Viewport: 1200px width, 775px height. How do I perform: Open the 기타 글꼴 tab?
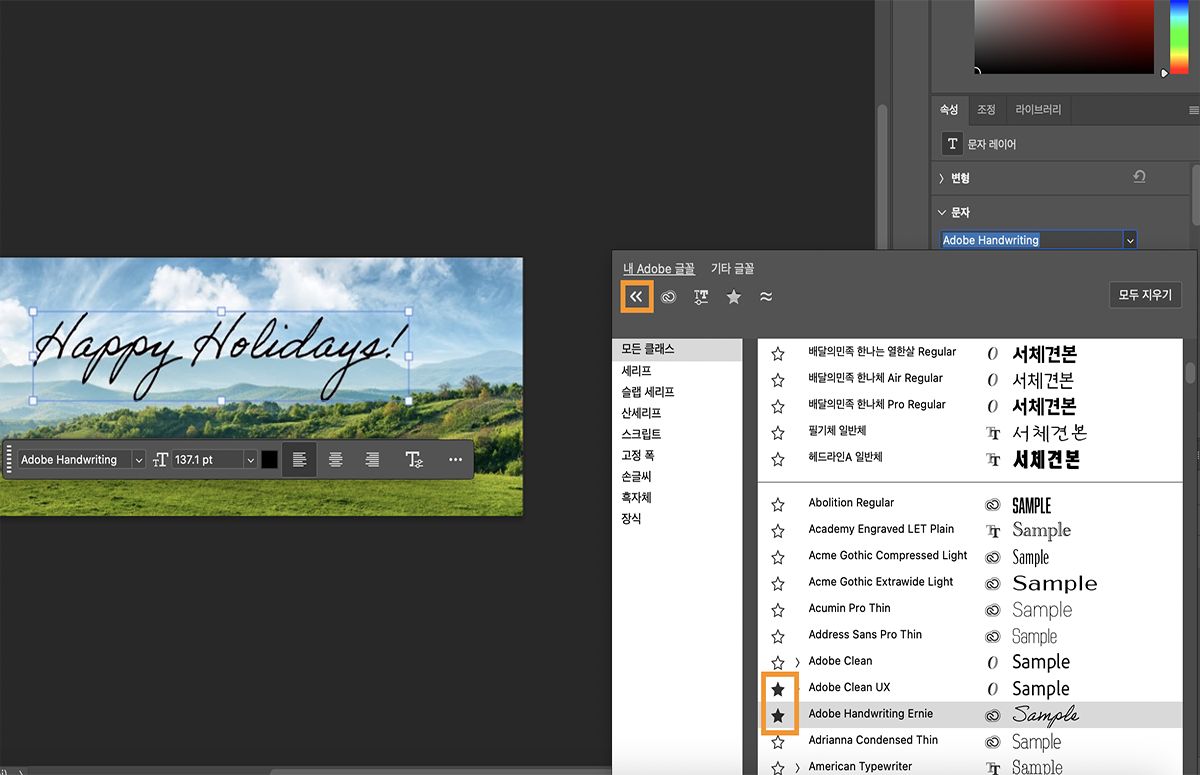click(732, 269)
